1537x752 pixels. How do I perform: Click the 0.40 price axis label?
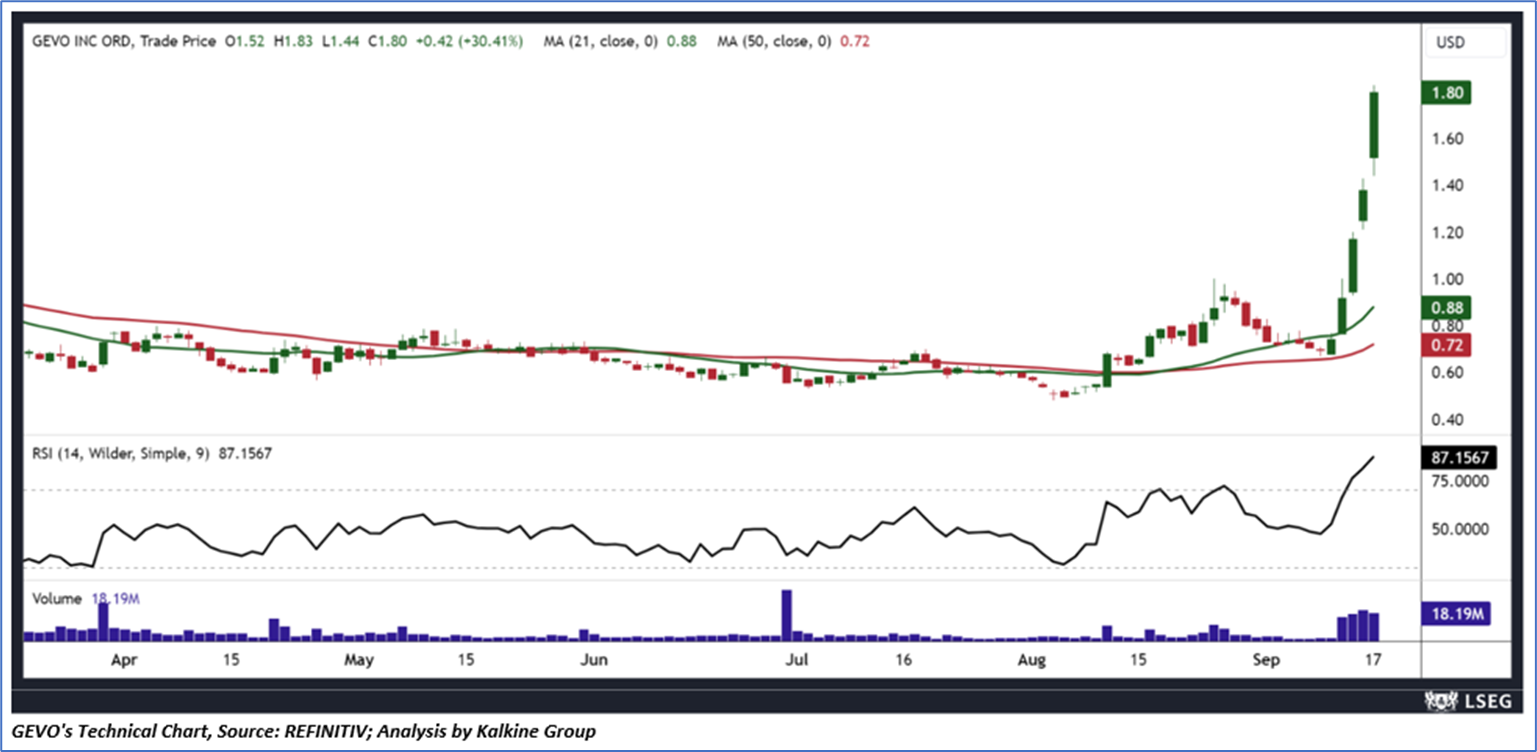pyautogui.click(x=1448, y=420)
